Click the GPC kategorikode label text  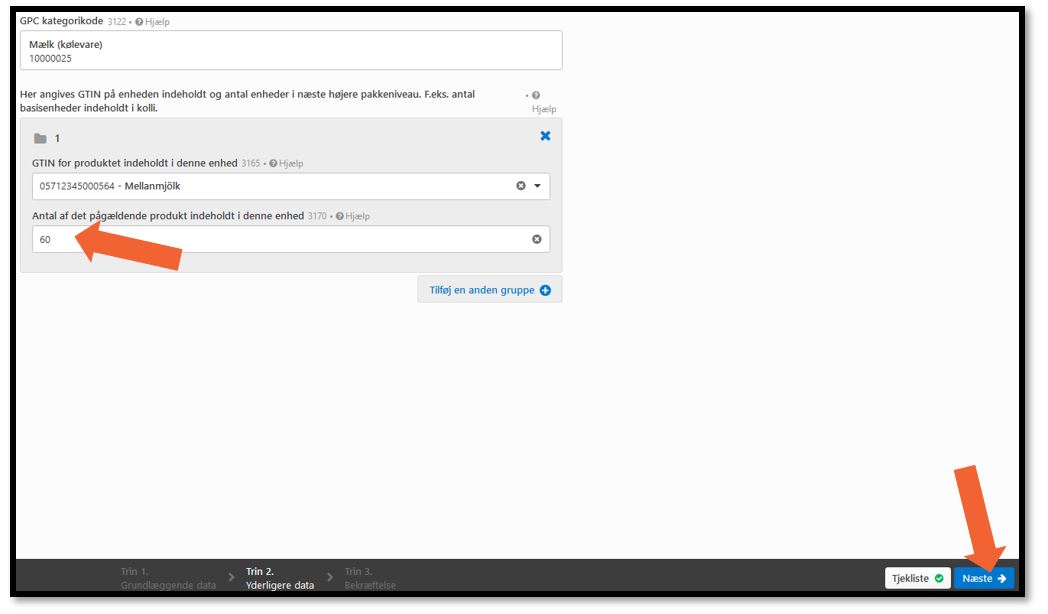click(61, 21)
